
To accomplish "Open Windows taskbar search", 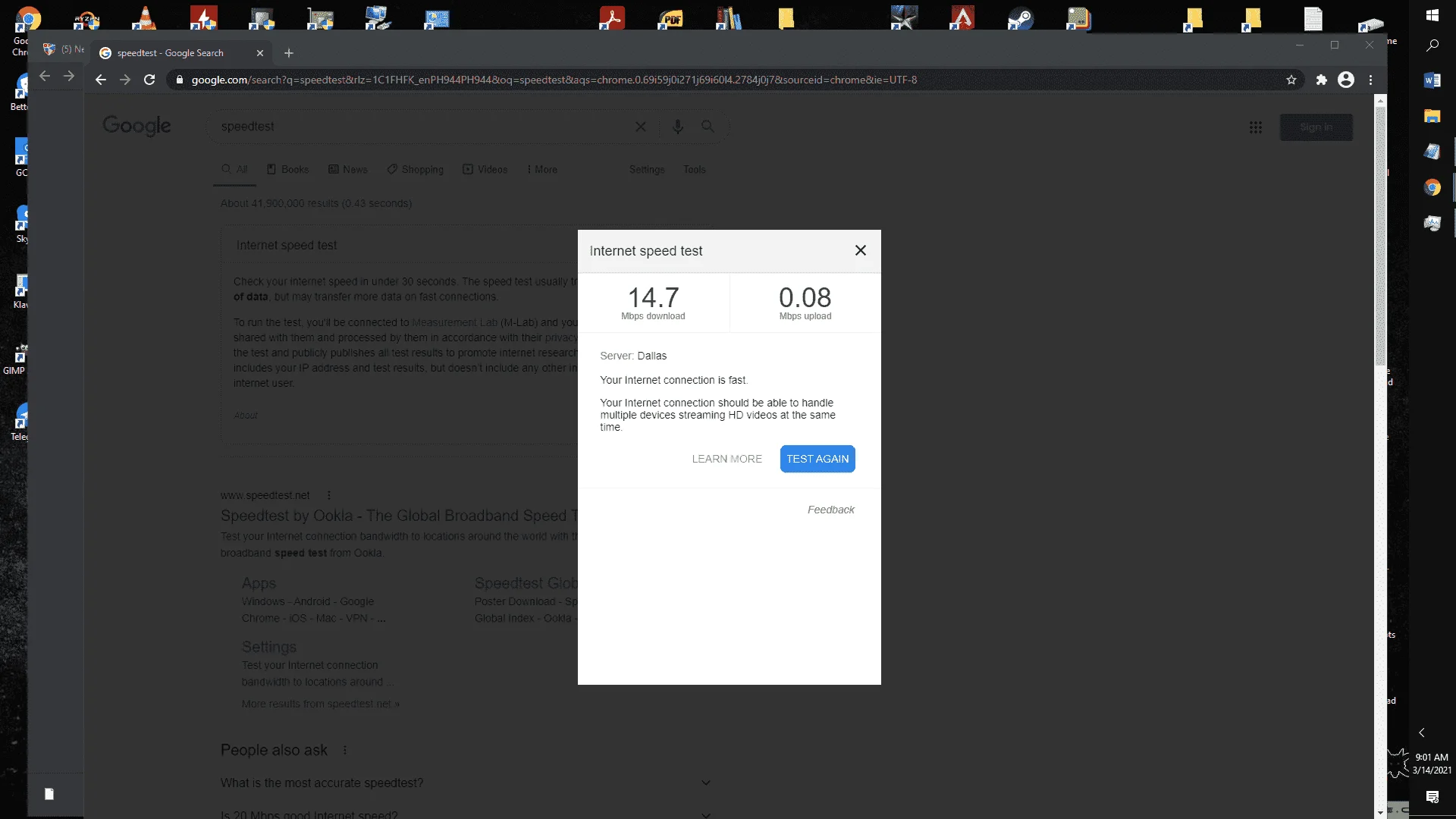I will click(1432, 45).
